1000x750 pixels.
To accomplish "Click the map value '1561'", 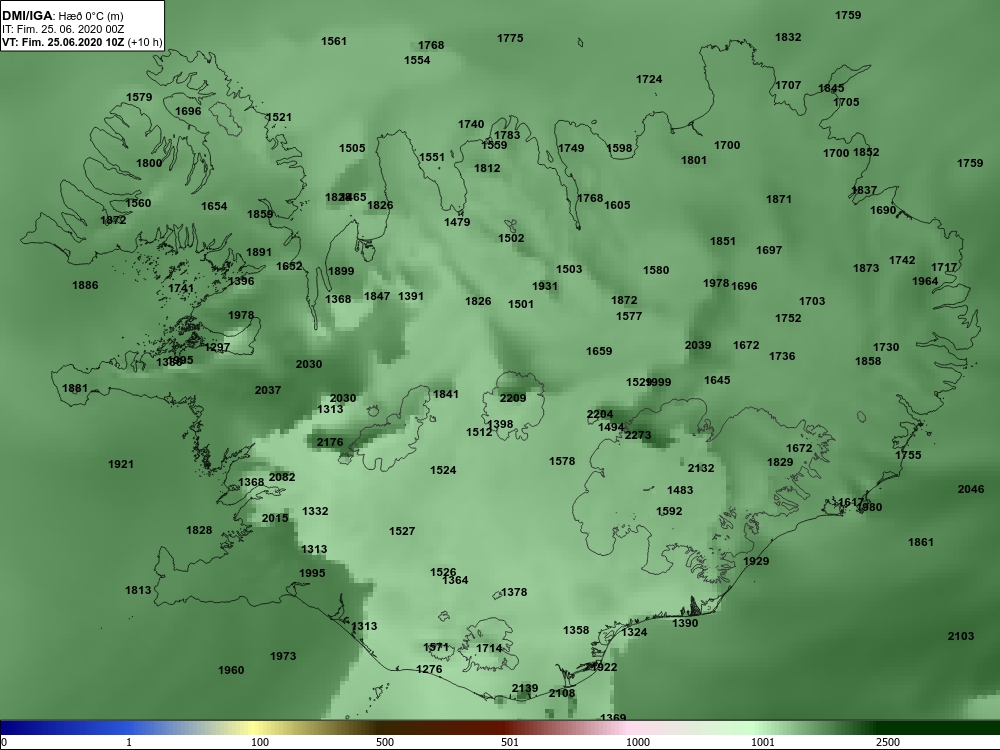I will point(334,41).
